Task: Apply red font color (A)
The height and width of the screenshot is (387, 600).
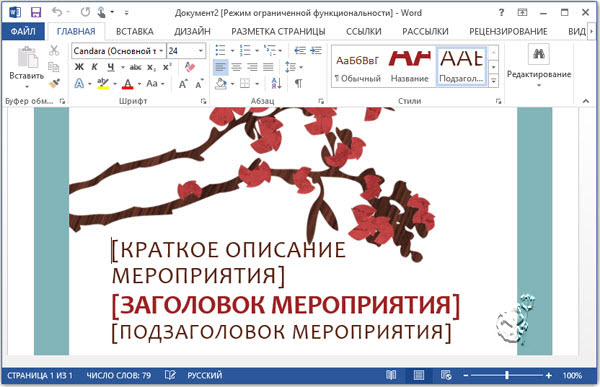Action: click(x=128, y=83)
